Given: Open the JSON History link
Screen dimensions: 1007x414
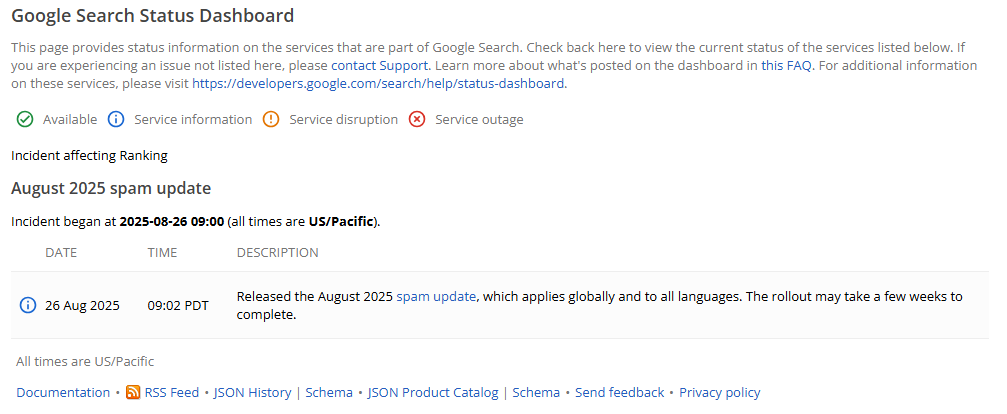Looking at the screenshot, I should pos(252,392).
